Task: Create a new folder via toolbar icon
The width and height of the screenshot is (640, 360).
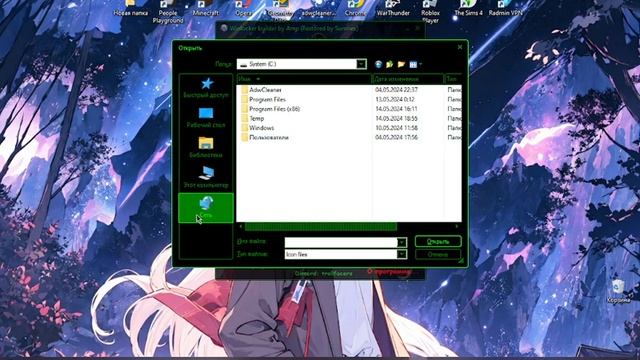Action: pyautogui.click(x=401, y=64)
